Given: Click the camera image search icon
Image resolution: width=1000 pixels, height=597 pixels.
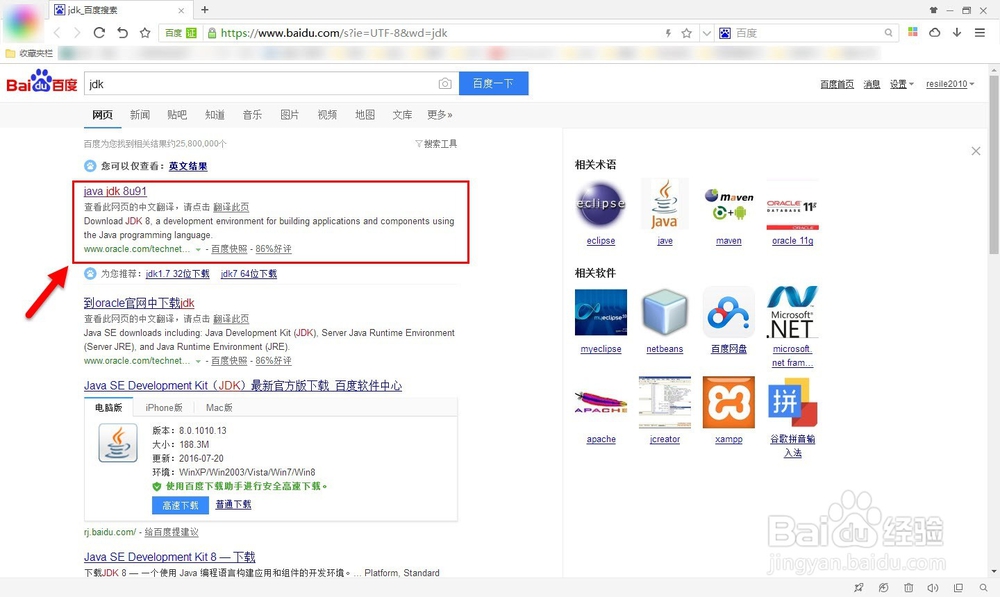Looking at the screenshot, I should tap(445, 84).
